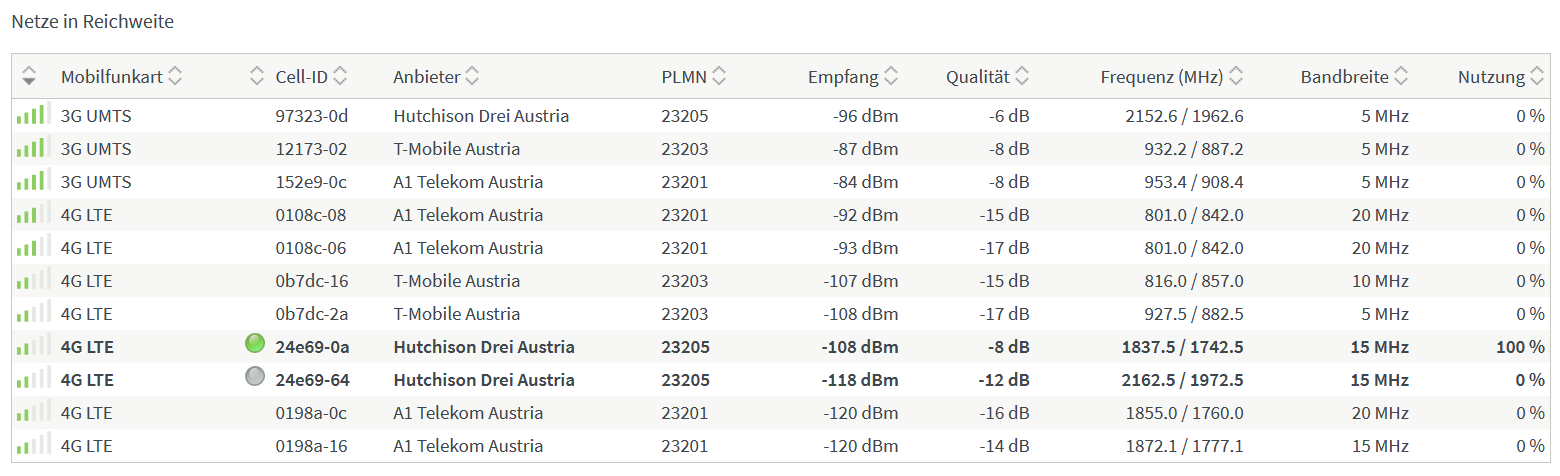Click signal strength icon for cell 152e9-0c
This screenshot has width=1560, height=476.
[x=32, y=181]
